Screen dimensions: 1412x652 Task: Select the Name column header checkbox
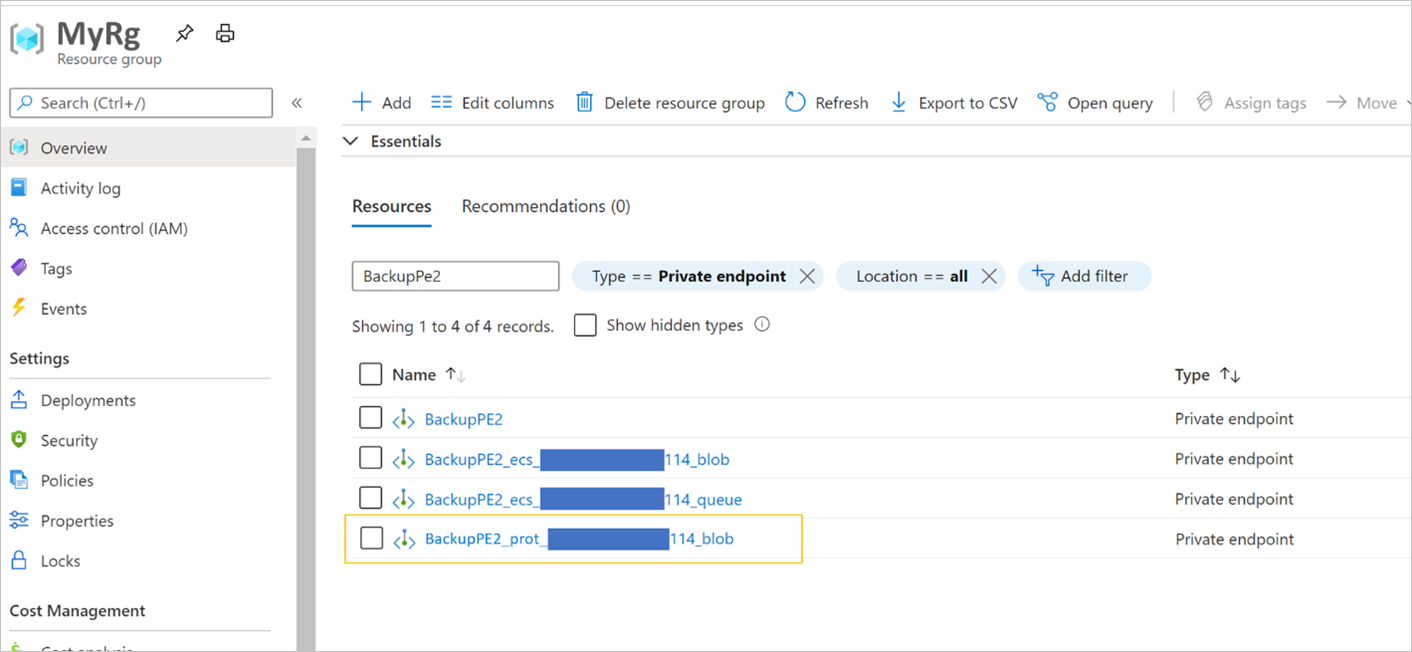pyautogui.click(x=371, y=374)
